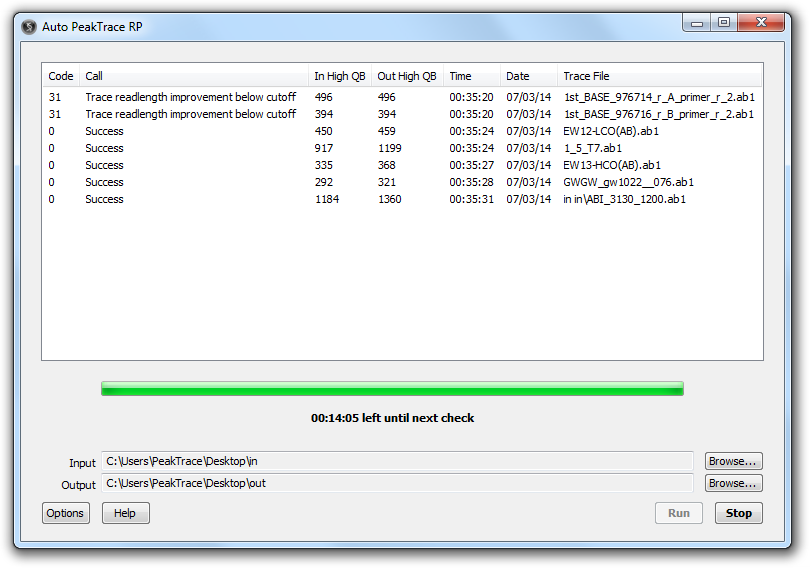Sort by the Code column header
810x568 pixels.
click(61, 76)
